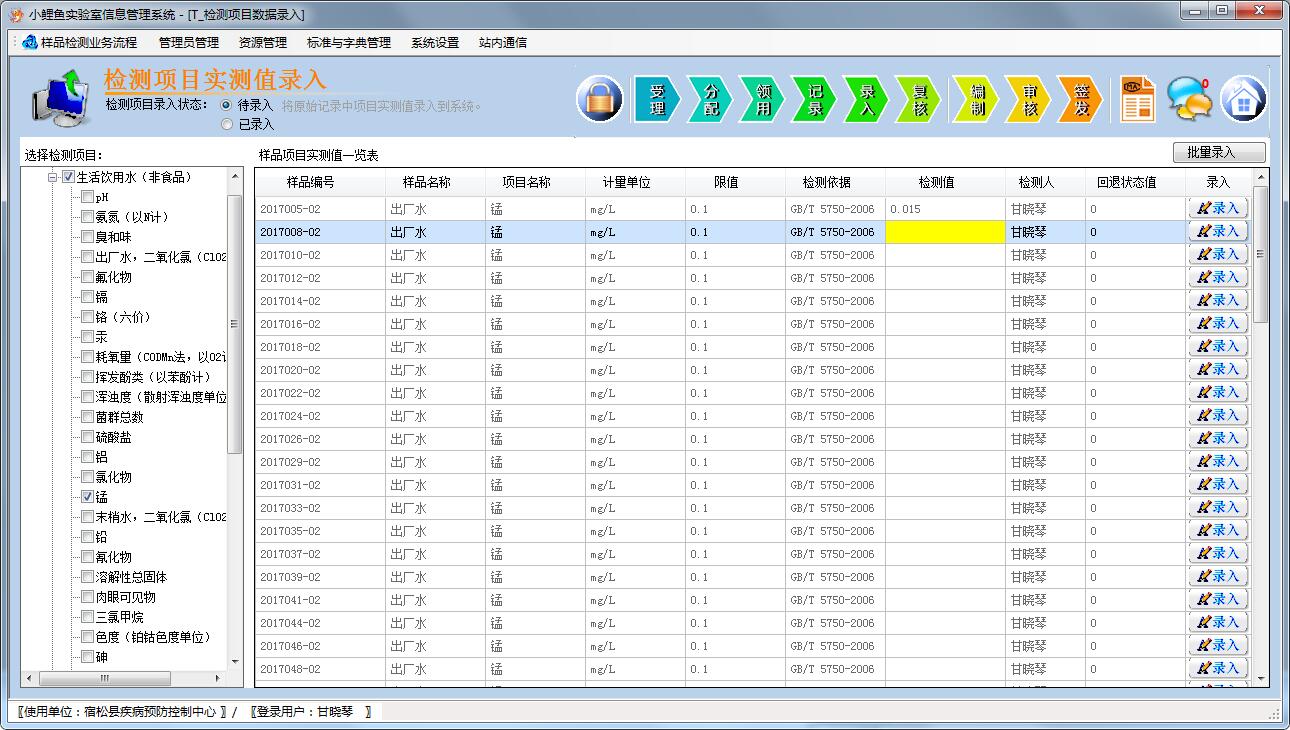
Task: Click the 录入 icon button for sample 2017024-02
Action: [x=1218, y=415]
